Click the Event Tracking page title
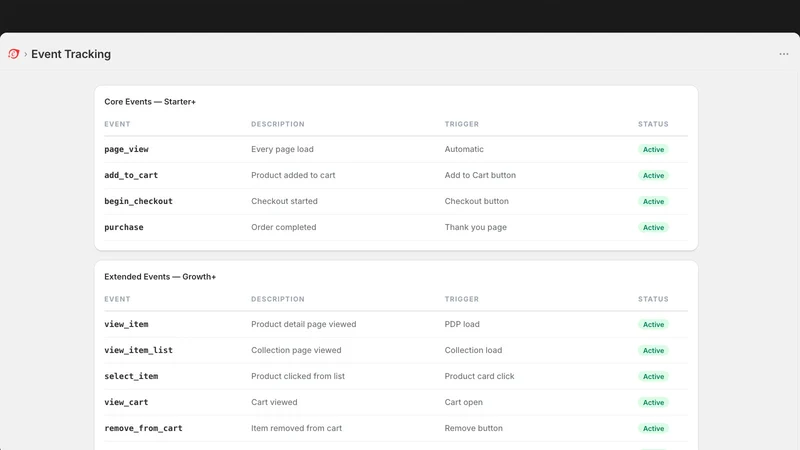 pyautogui.click(x=71, y=54)
